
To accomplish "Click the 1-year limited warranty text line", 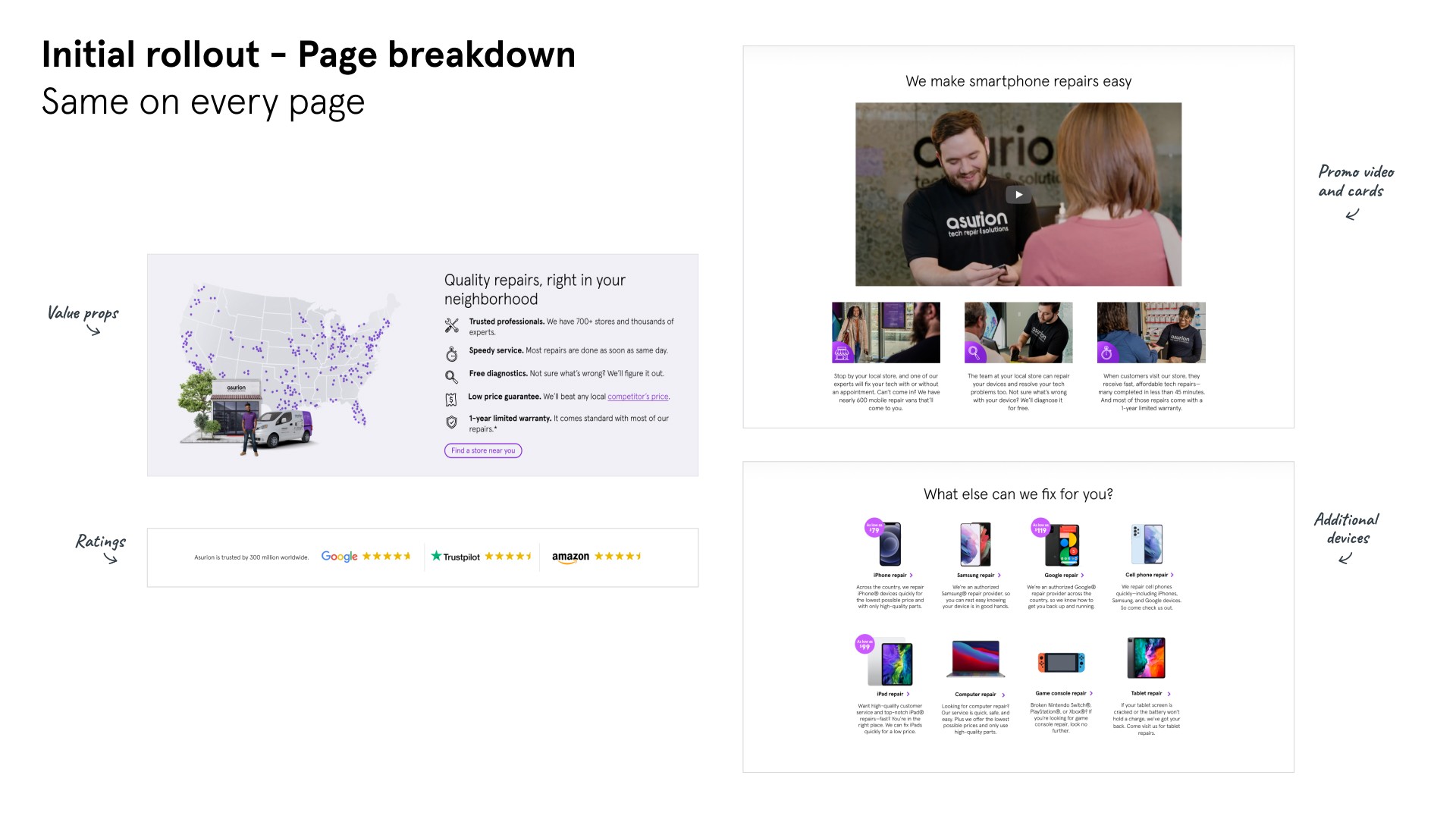I will 569,424.
